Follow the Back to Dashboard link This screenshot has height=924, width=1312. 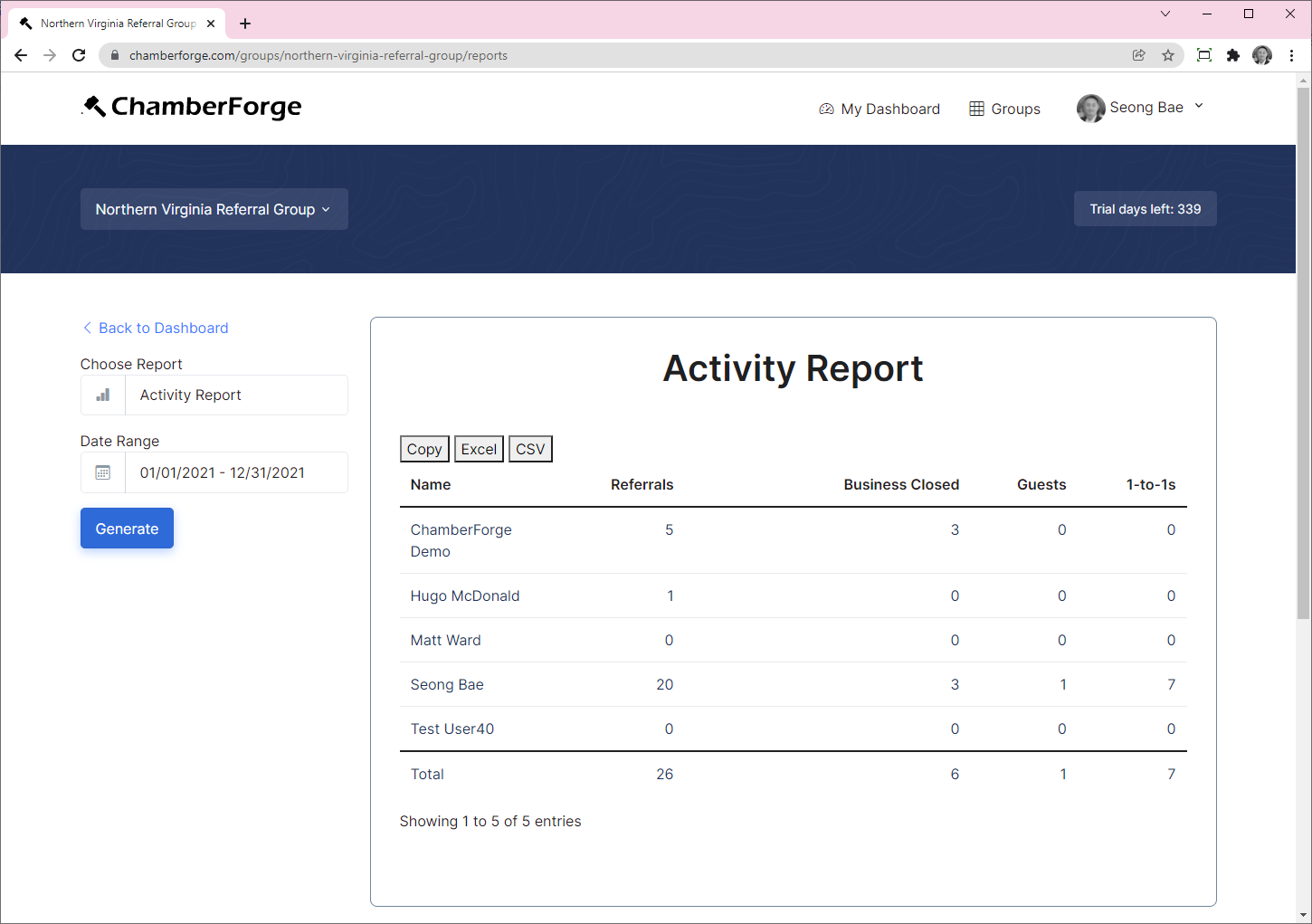tap(163, 328)
